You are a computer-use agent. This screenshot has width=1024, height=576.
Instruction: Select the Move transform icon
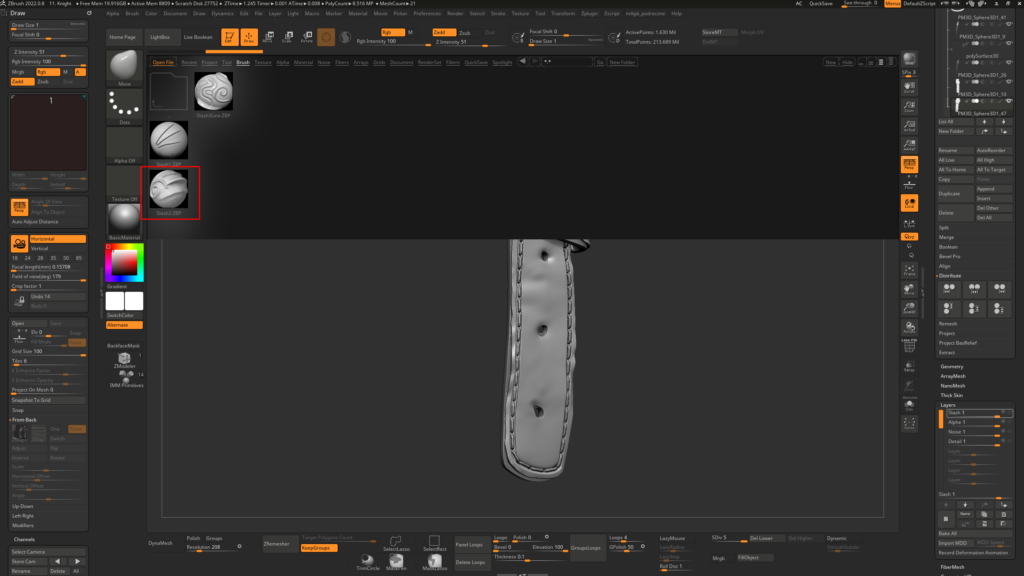(x=268, y=37)
